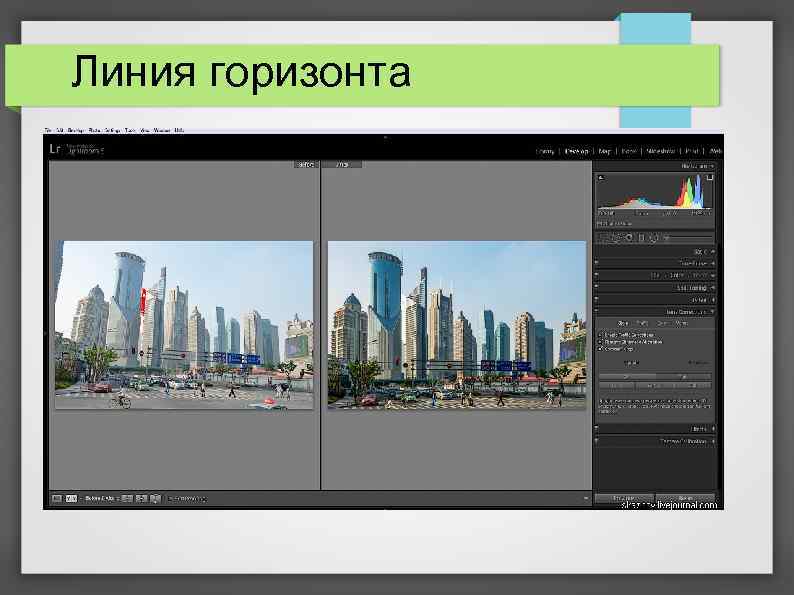The image size is (794, 595).
Task: Open toolbar options dropdown arrow
Action: tap(586, 499)
